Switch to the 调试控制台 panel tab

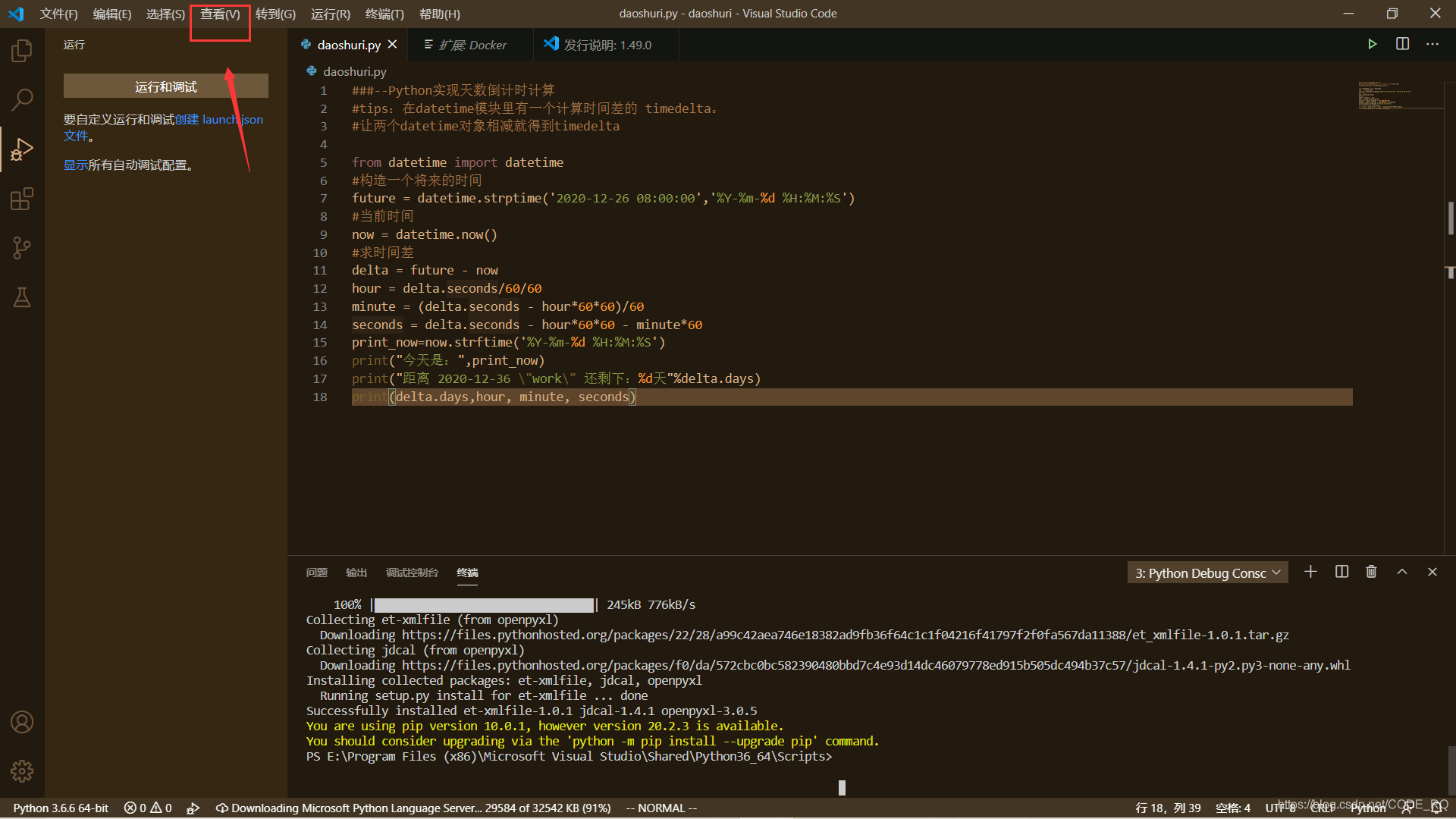pos(413,573)
